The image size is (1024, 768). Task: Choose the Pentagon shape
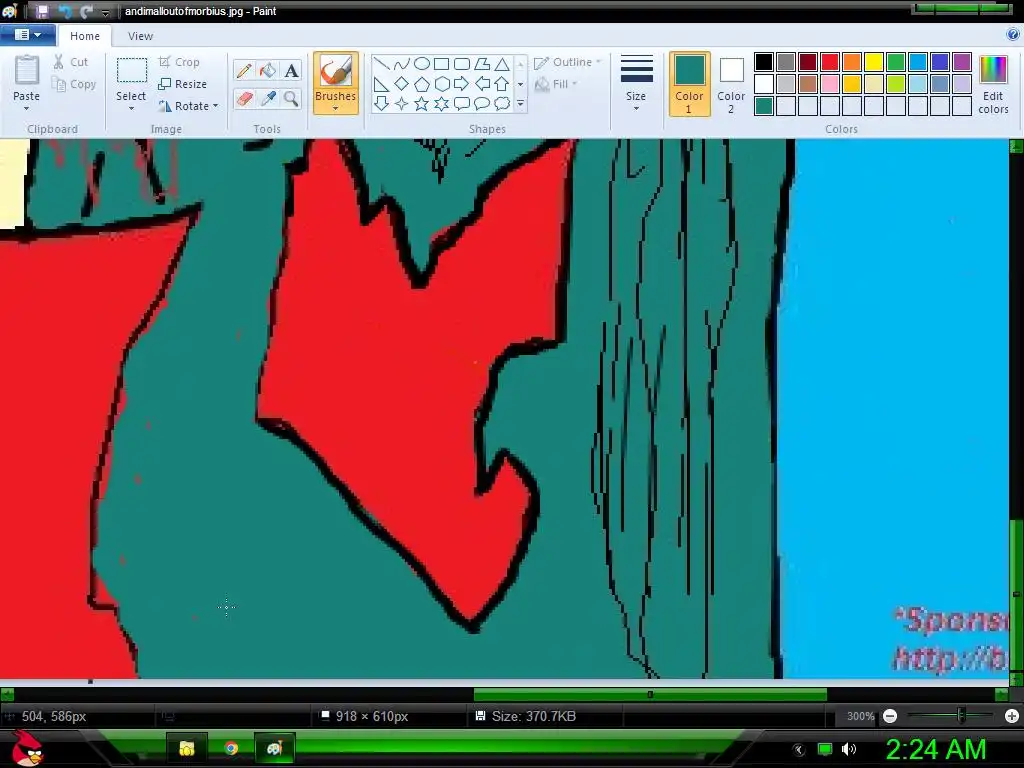pyautogui.click(x=422, y=84)
